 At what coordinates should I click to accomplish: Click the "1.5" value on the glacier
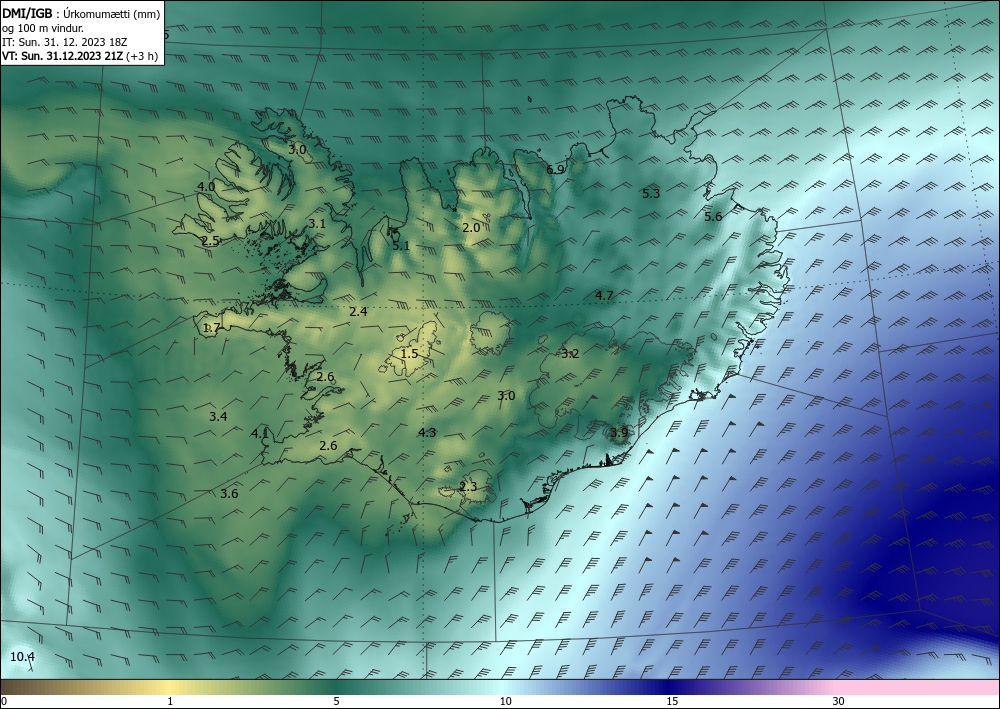tap(409, 354)
